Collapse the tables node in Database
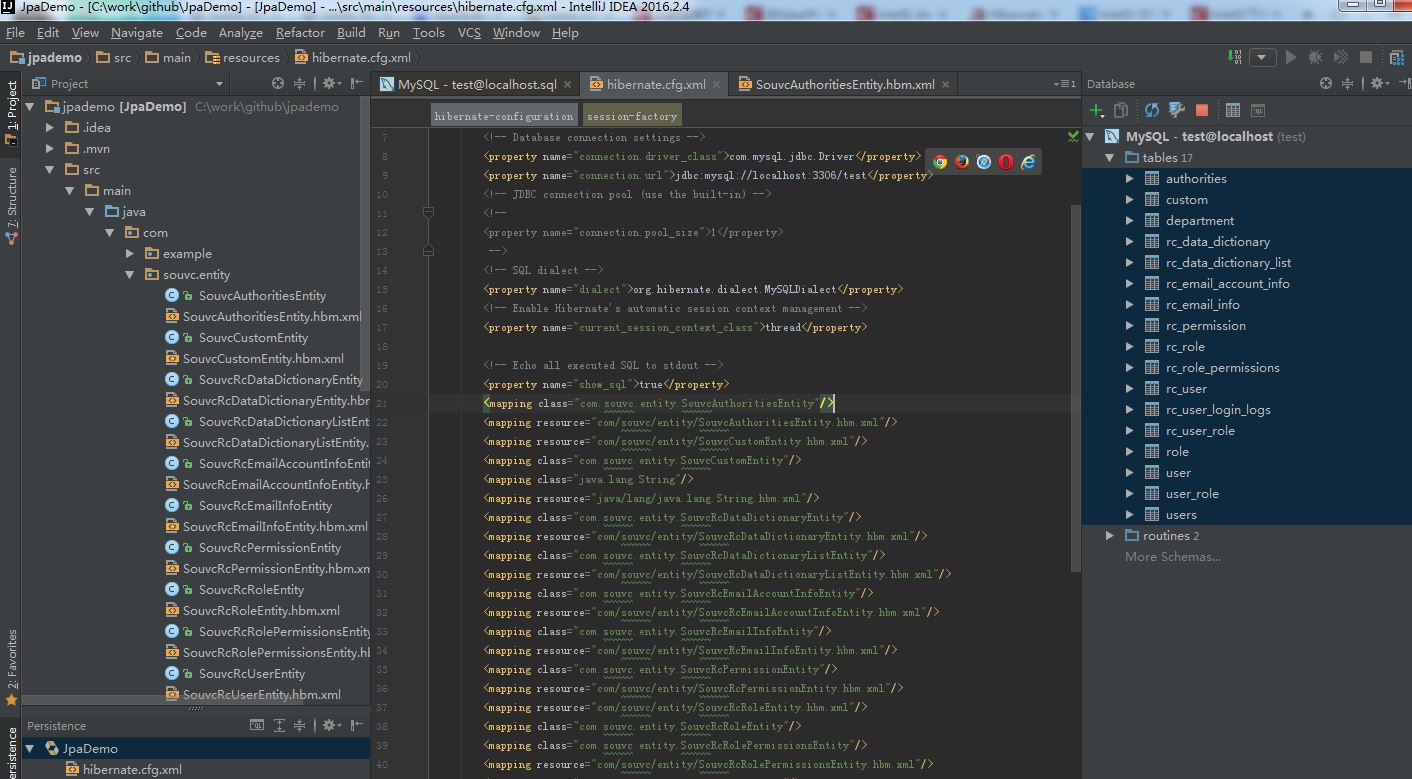The height and width of the screenshot is (779, 1412). pyautogui.click(x=1110, y=157)
